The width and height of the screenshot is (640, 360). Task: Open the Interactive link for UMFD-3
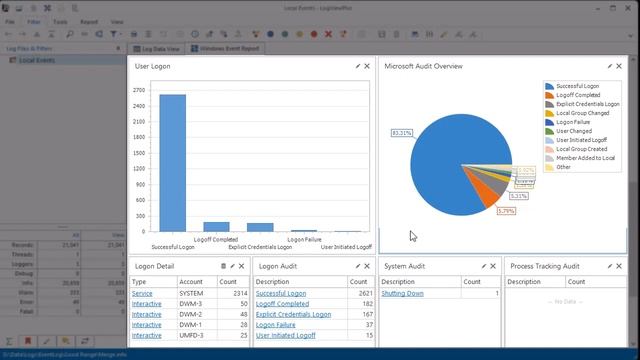[147, 335]
